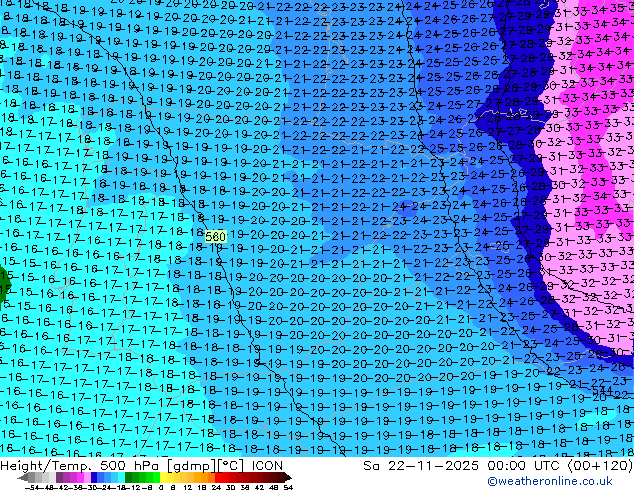Screen dimensions: 634x490
Task: Click the dark maroon right arrow end of the color scale
Action: click(x=288, y=478)
